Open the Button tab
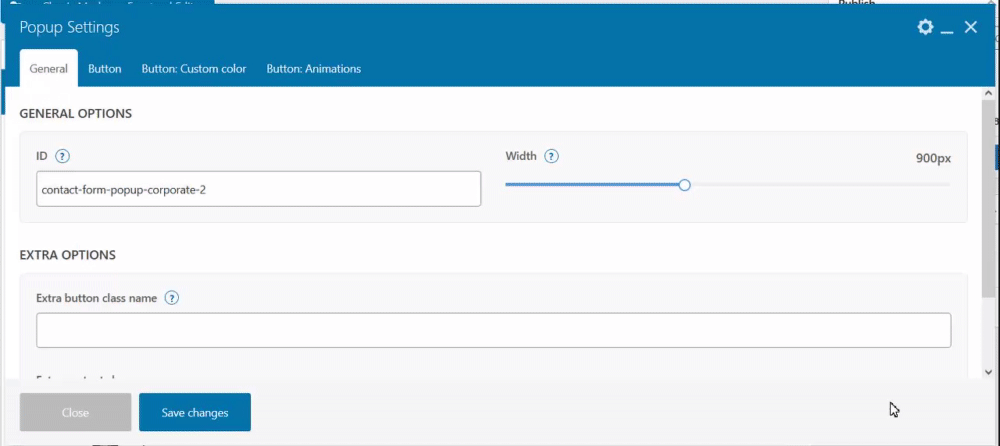 point(105,69)
